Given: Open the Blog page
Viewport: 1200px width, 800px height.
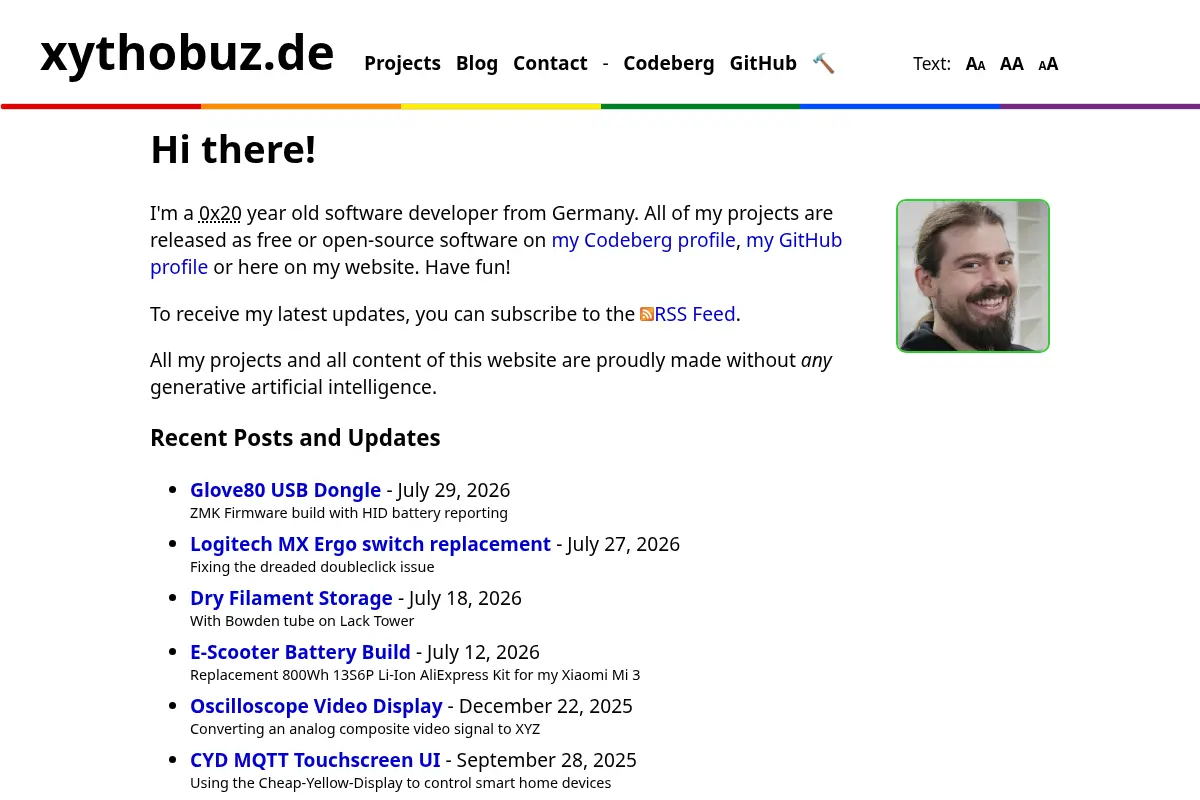Looking at the screenshot, I should pos(477,63).
